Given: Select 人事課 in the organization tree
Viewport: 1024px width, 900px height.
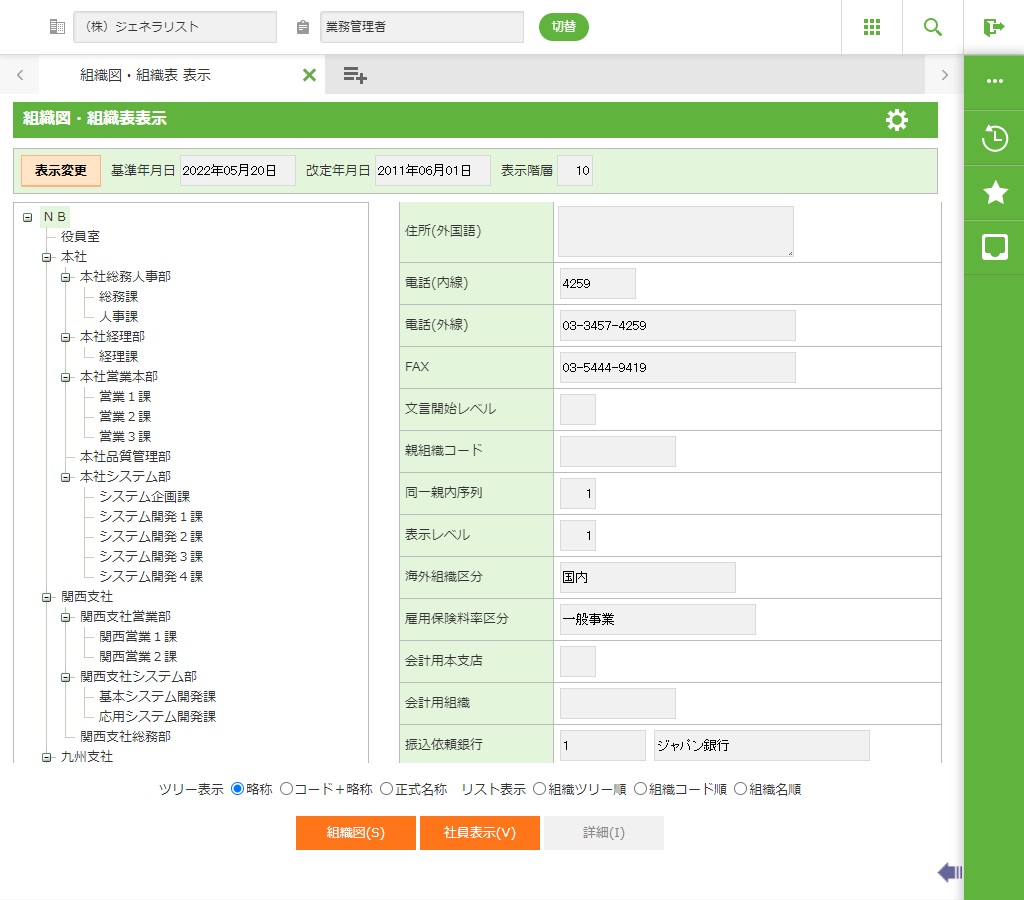Looking at the screenshot, I should 118,316.
